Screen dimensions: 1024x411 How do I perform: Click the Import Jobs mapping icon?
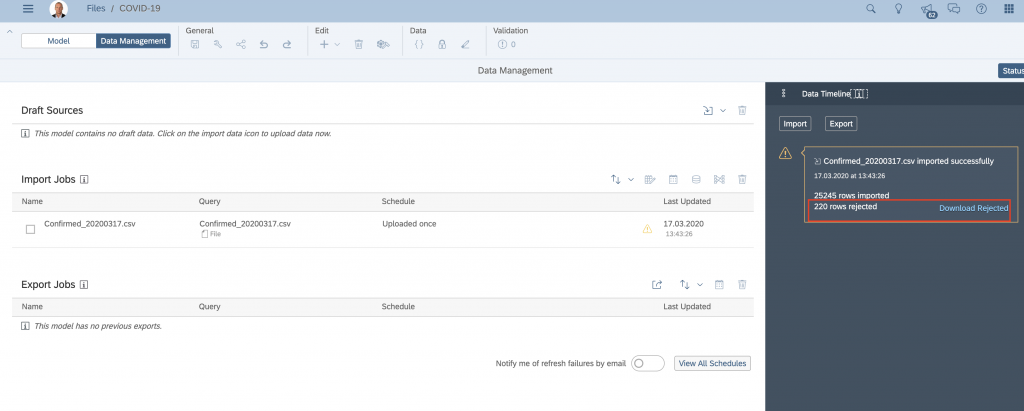(x=719, y=179)
